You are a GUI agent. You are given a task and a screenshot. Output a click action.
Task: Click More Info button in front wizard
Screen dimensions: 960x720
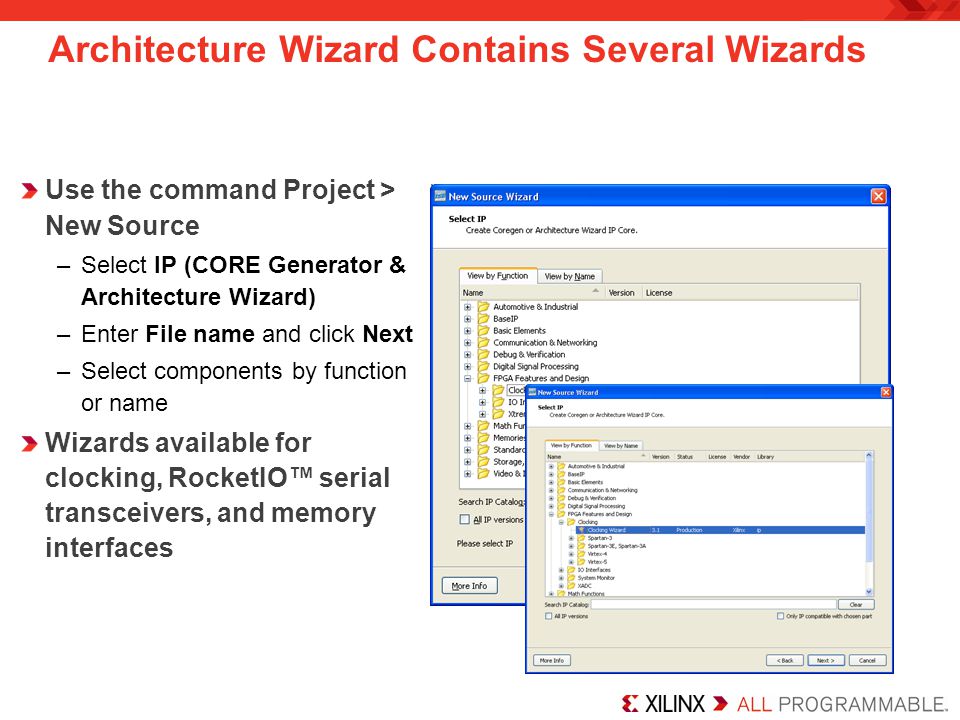(552, 661)
